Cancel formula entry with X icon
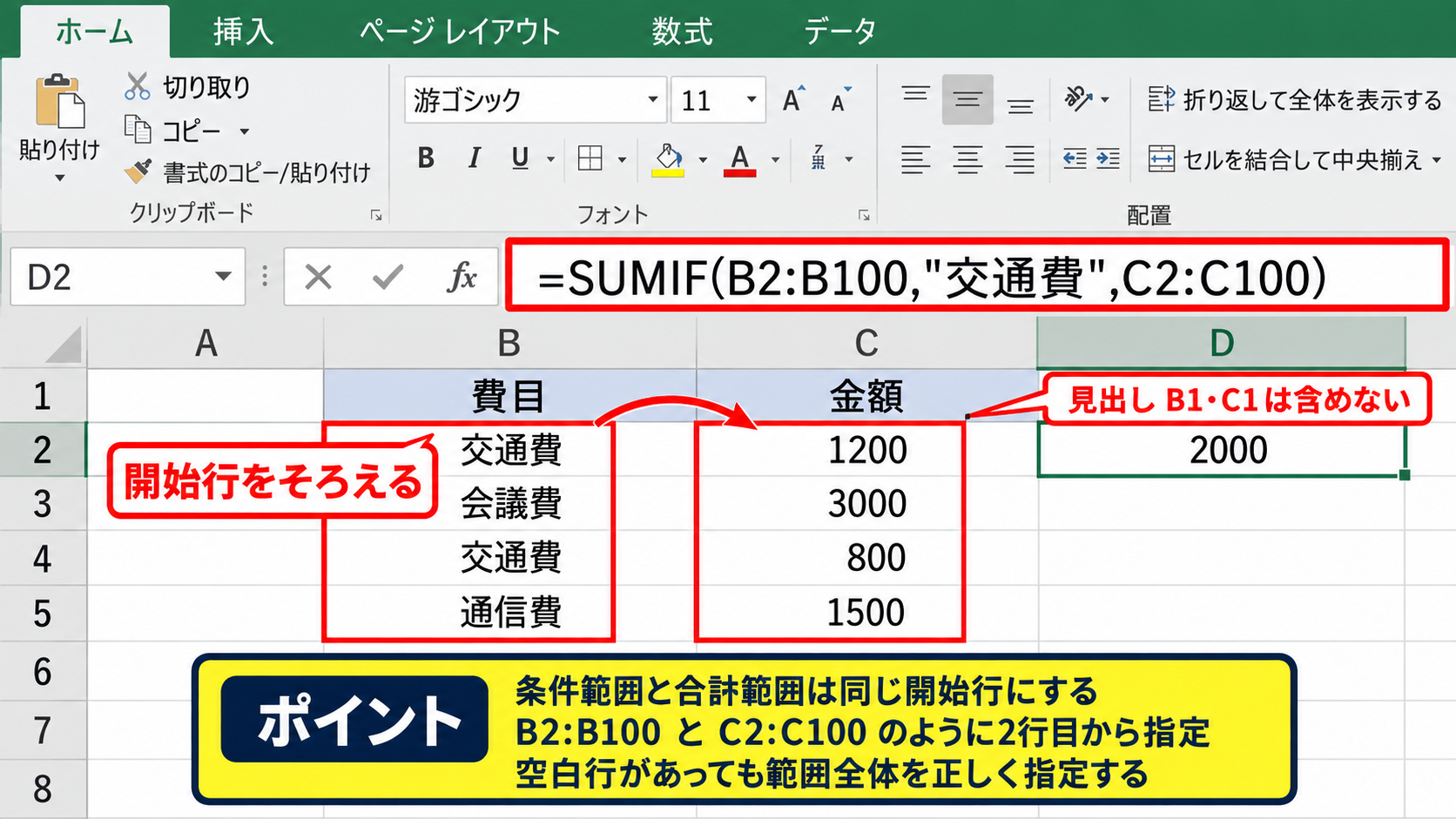 [x=318, y=278]
